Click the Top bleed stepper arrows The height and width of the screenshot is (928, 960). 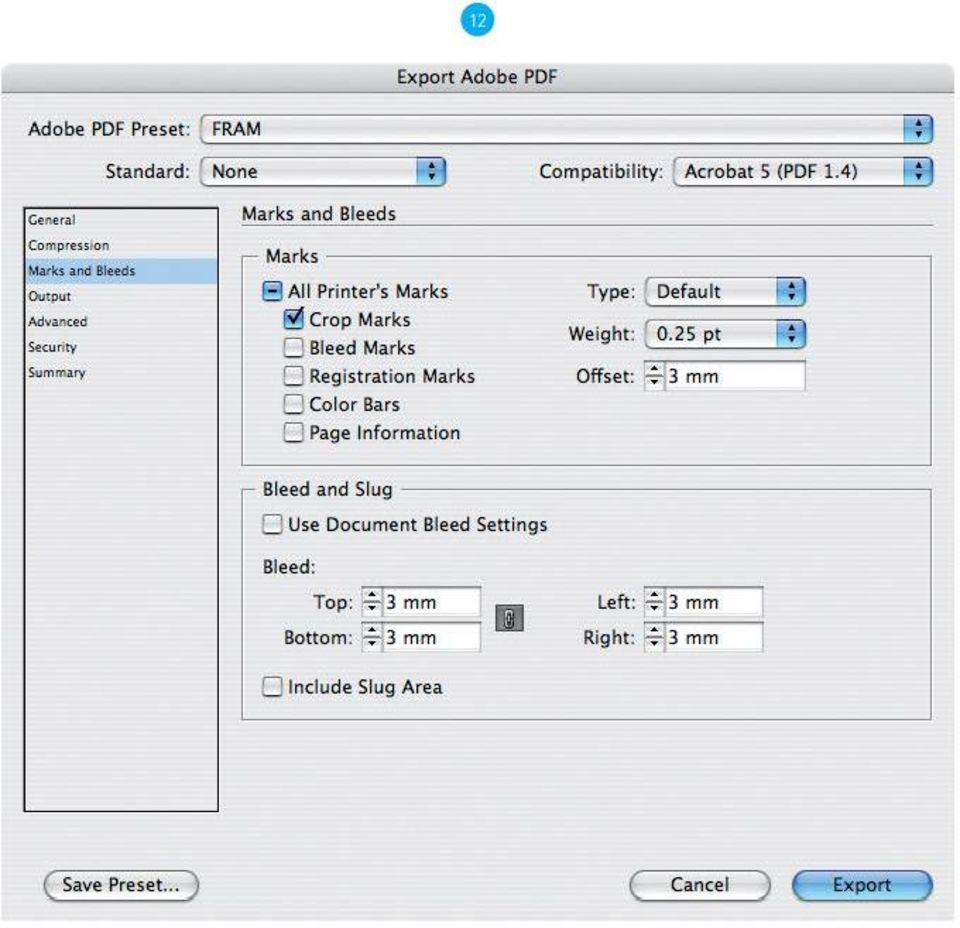[x=372, y=602]
